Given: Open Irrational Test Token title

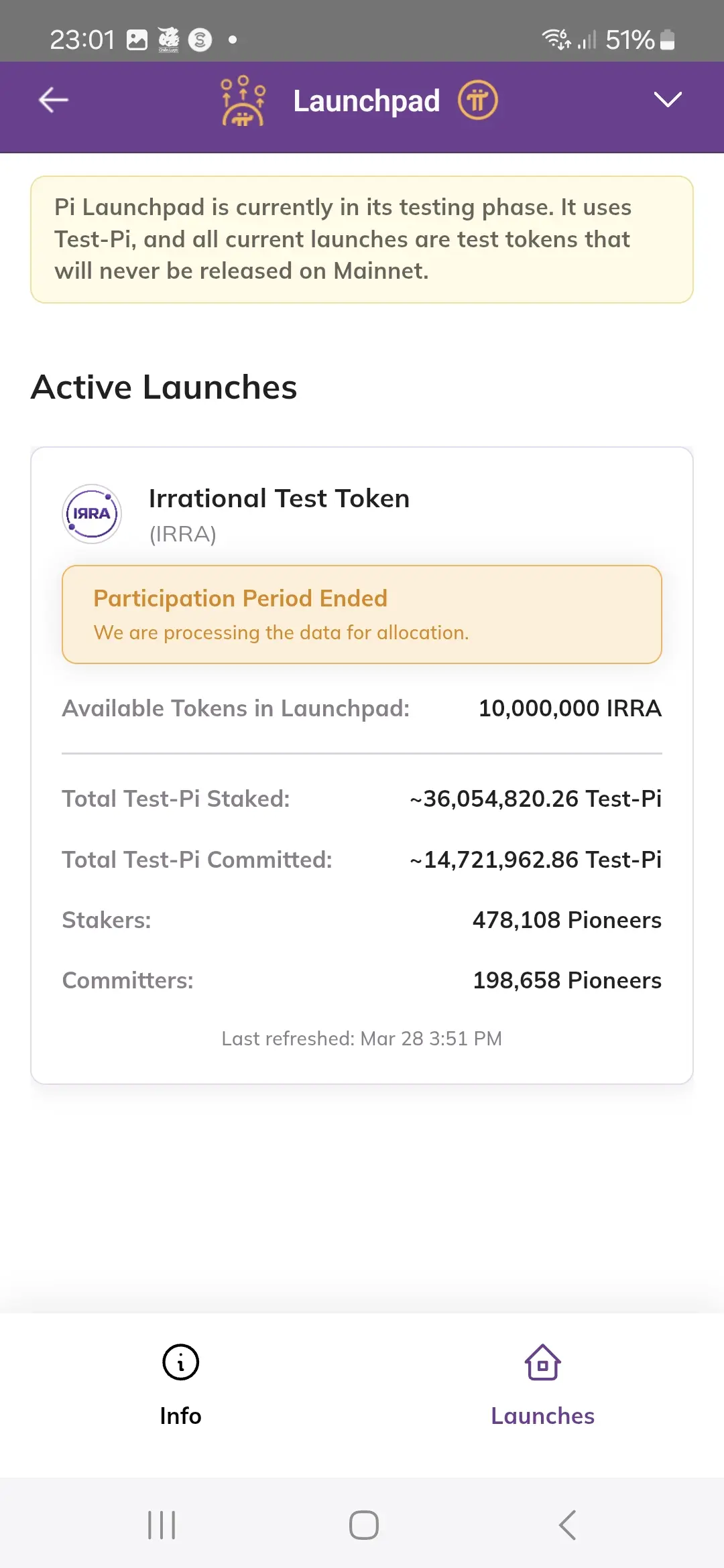Looking at the screenshot, I should tap(279, 499).
